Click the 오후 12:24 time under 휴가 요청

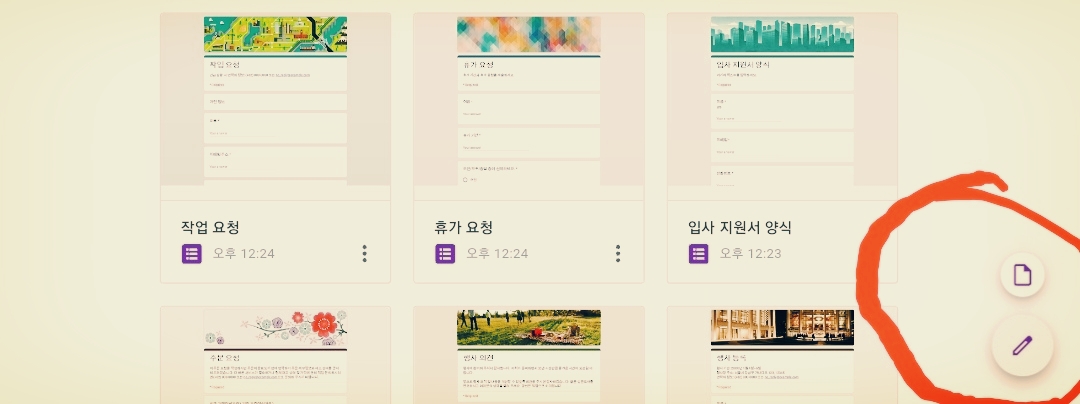point(497,254)
